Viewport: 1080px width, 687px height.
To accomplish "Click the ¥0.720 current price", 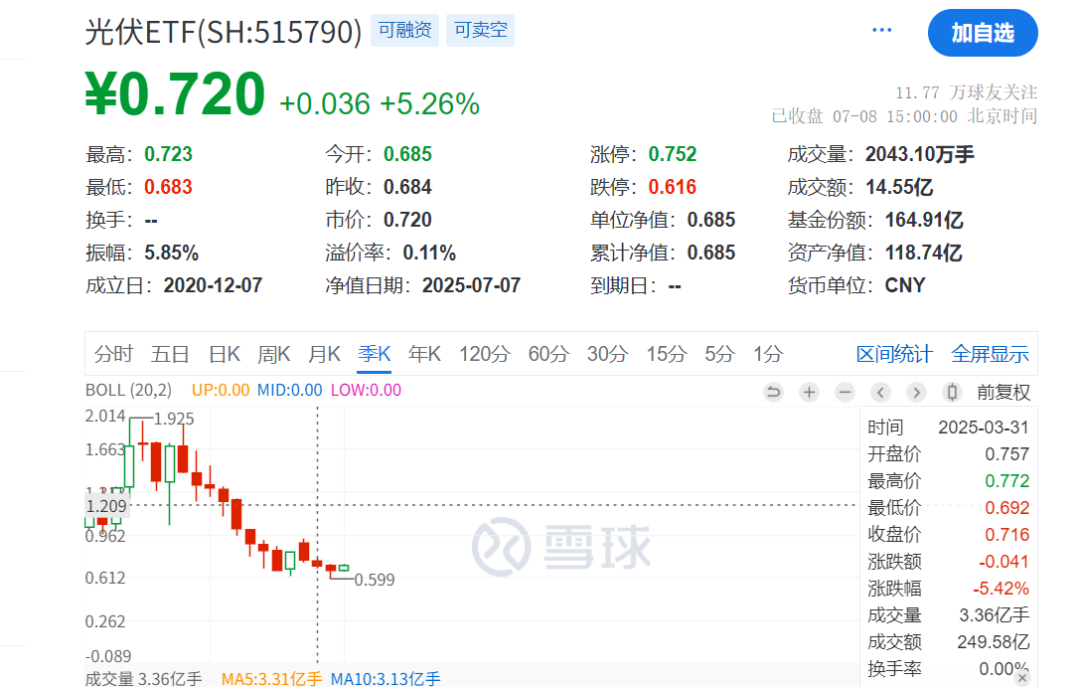I will [175, 94].
